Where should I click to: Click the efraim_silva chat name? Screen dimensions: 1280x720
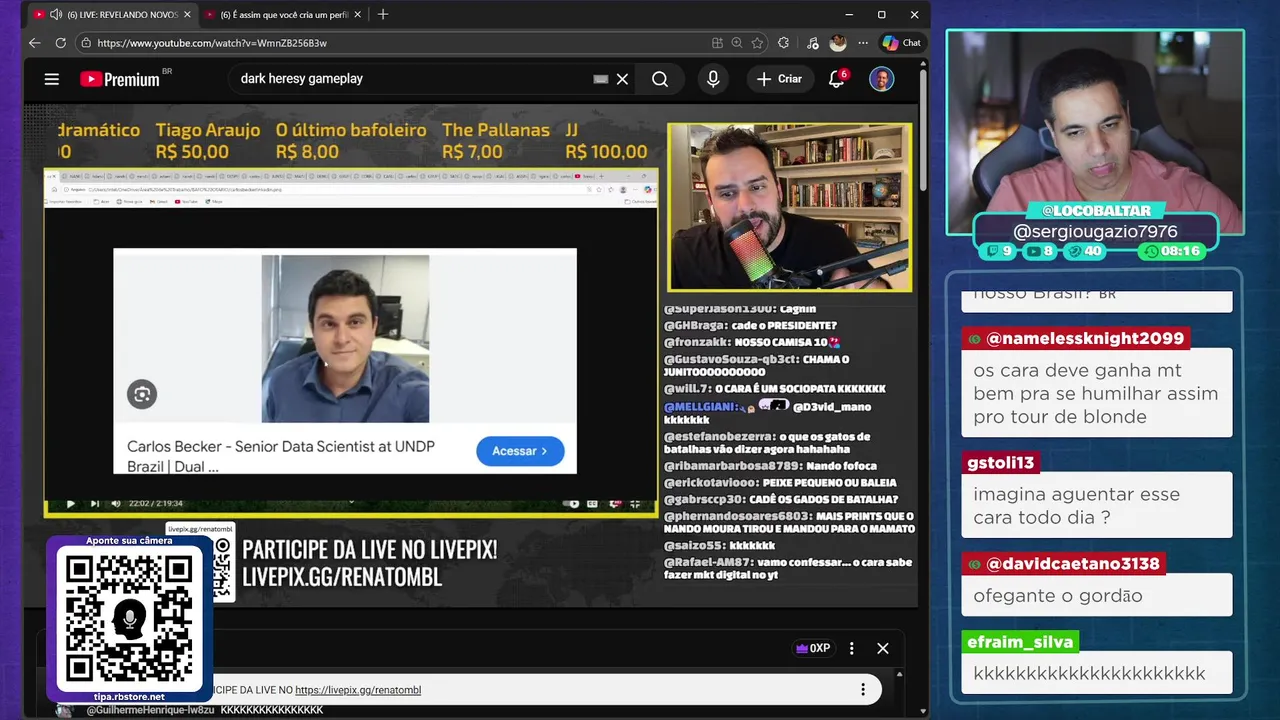click(x=1020, y=642)
